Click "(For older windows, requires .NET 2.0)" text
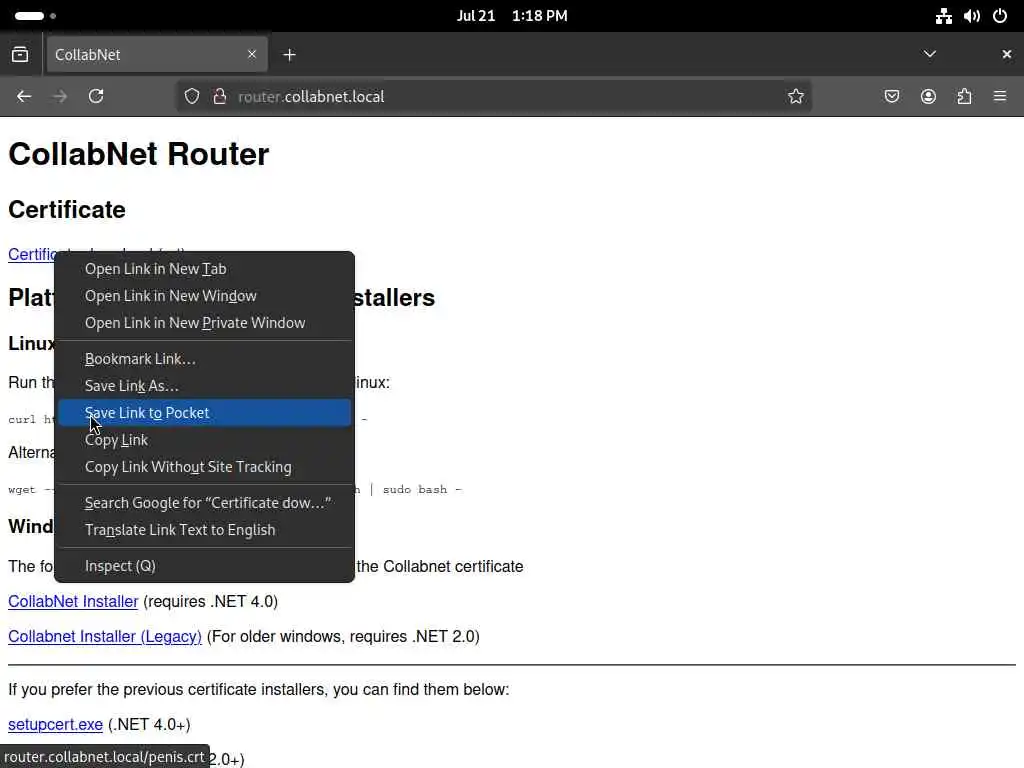Screen dimensions: 1024x768 point(343,637)
